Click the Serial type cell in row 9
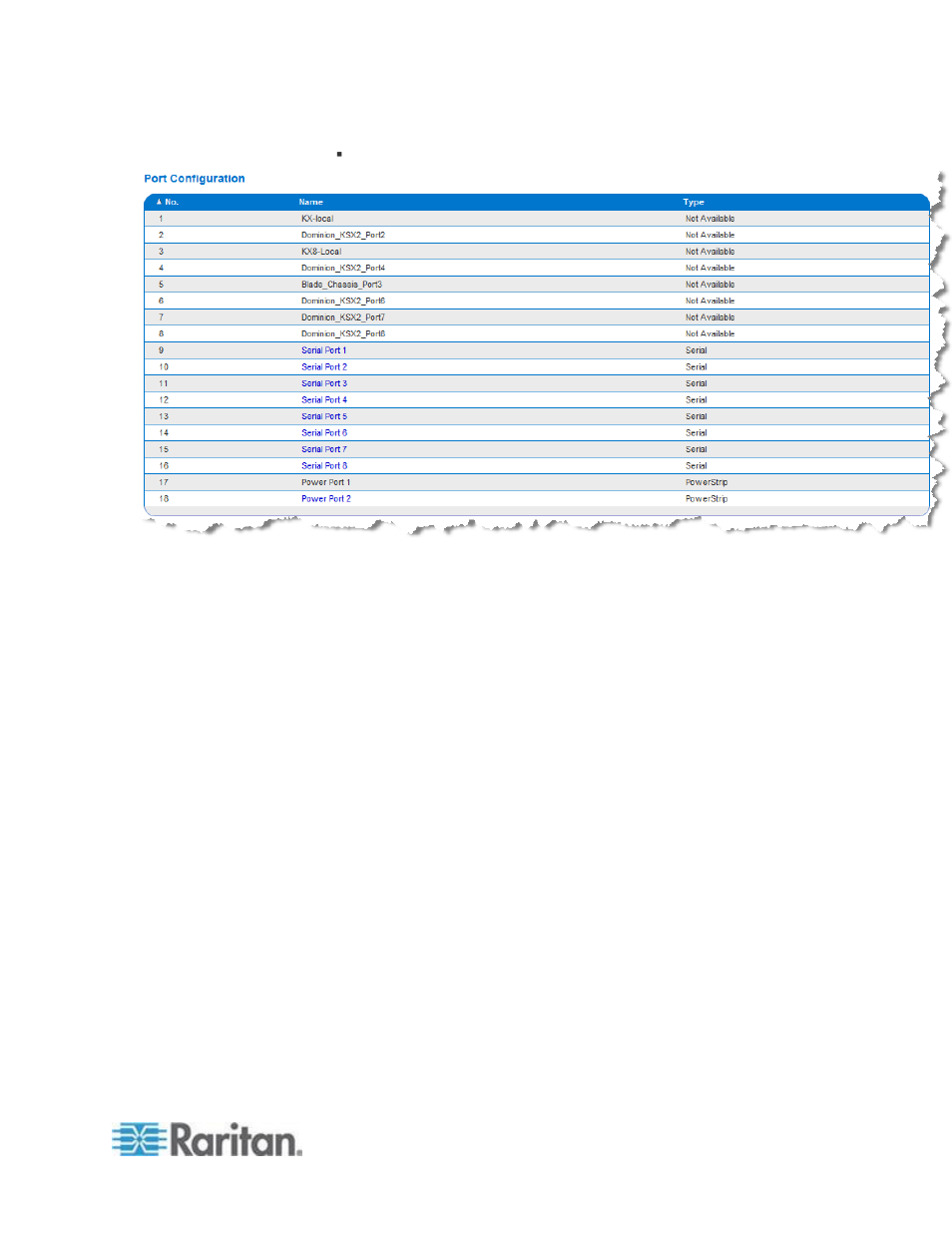952x1233 pixels. (696, 350)
